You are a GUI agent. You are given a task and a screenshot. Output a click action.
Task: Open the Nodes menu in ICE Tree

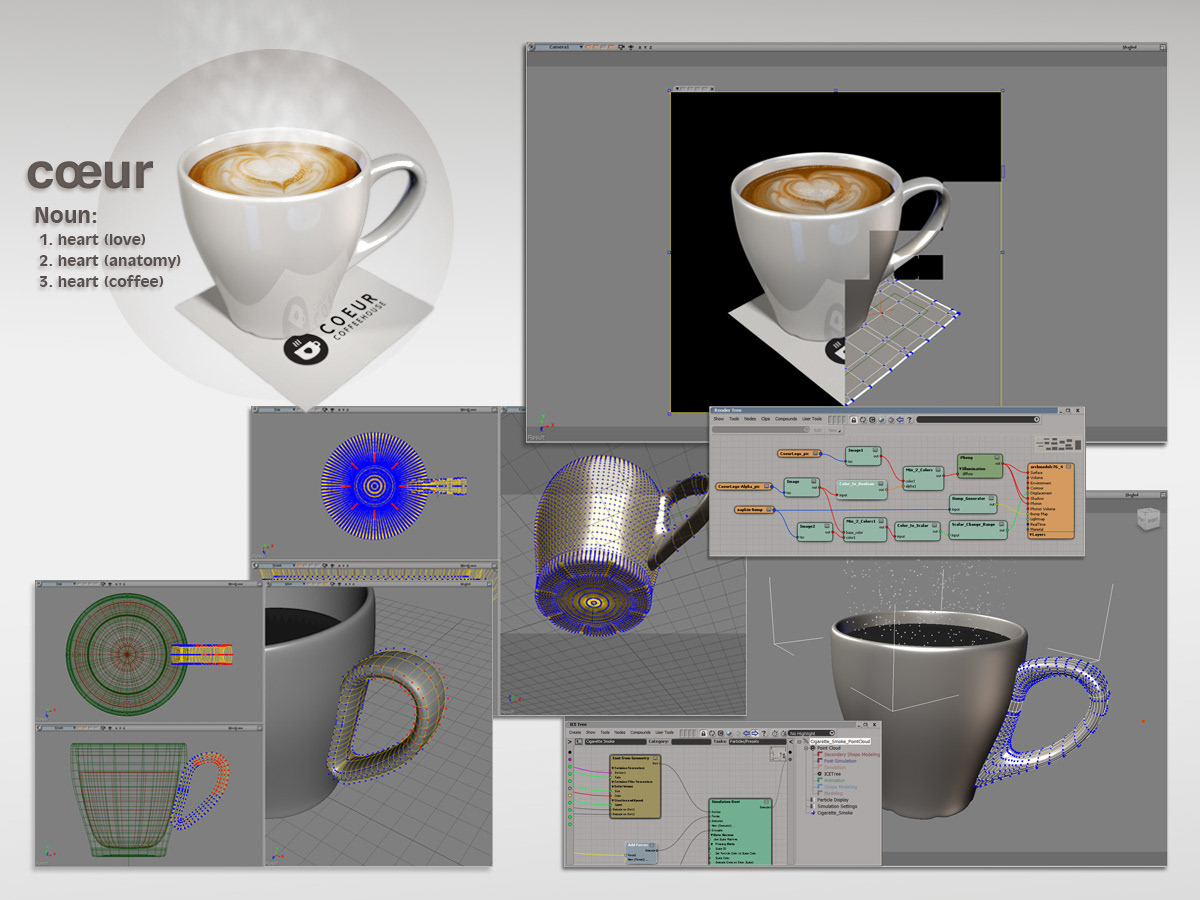[x=620, y=732]
